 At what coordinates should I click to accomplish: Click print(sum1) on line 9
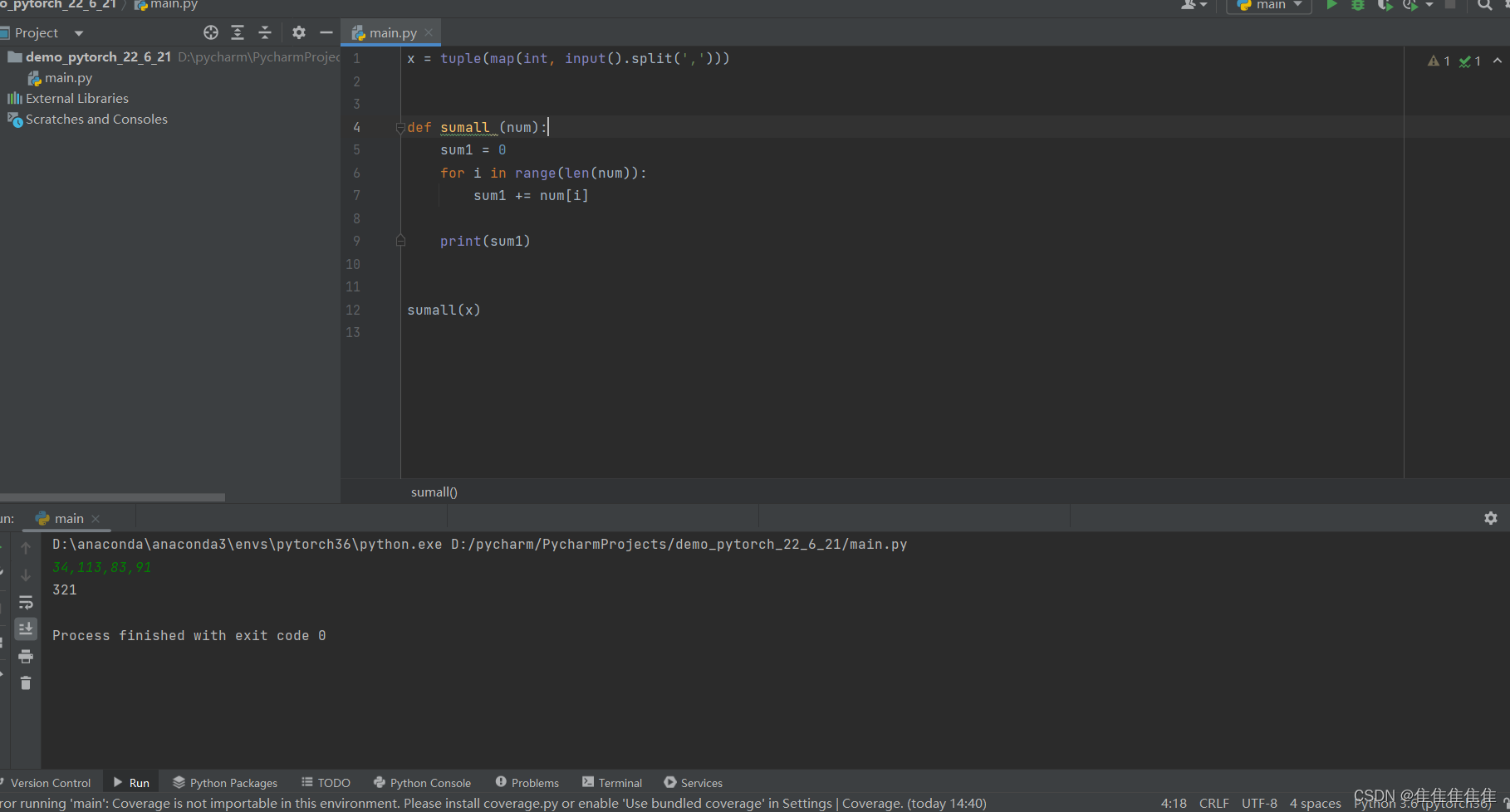point(485,241)
